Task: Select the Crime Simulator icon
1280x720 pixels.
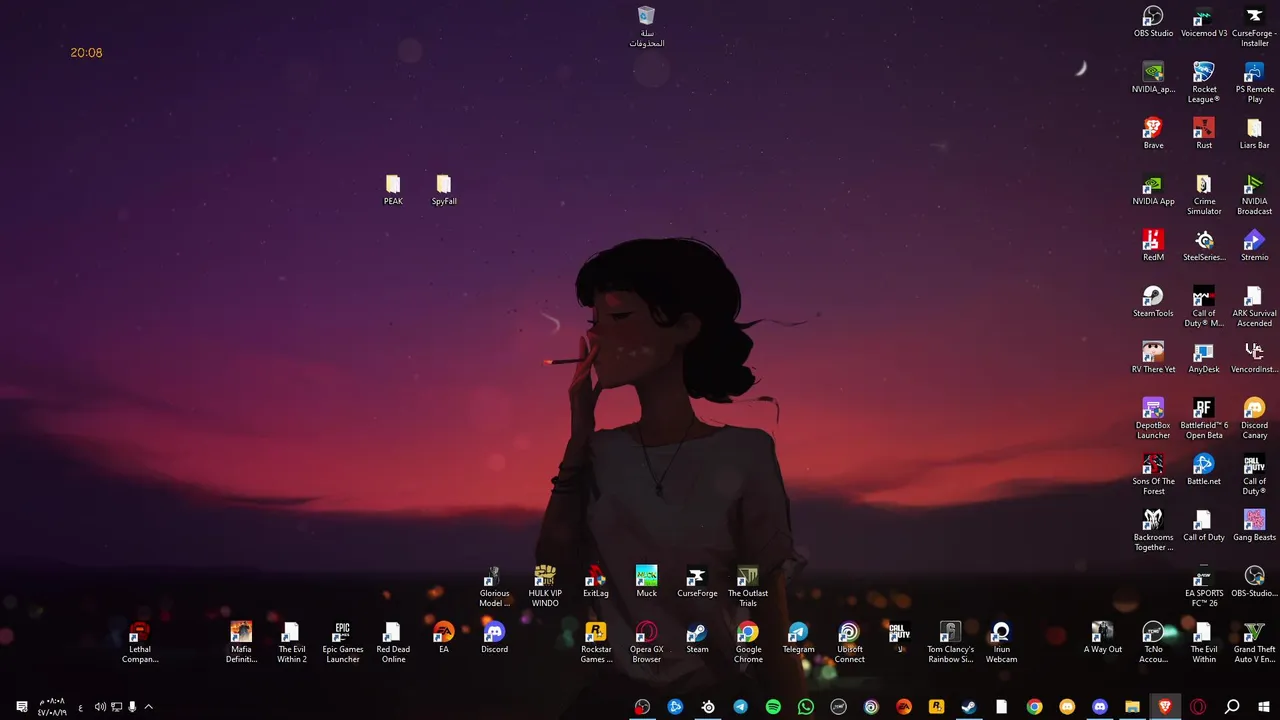Action: (x=1204, y=195)
